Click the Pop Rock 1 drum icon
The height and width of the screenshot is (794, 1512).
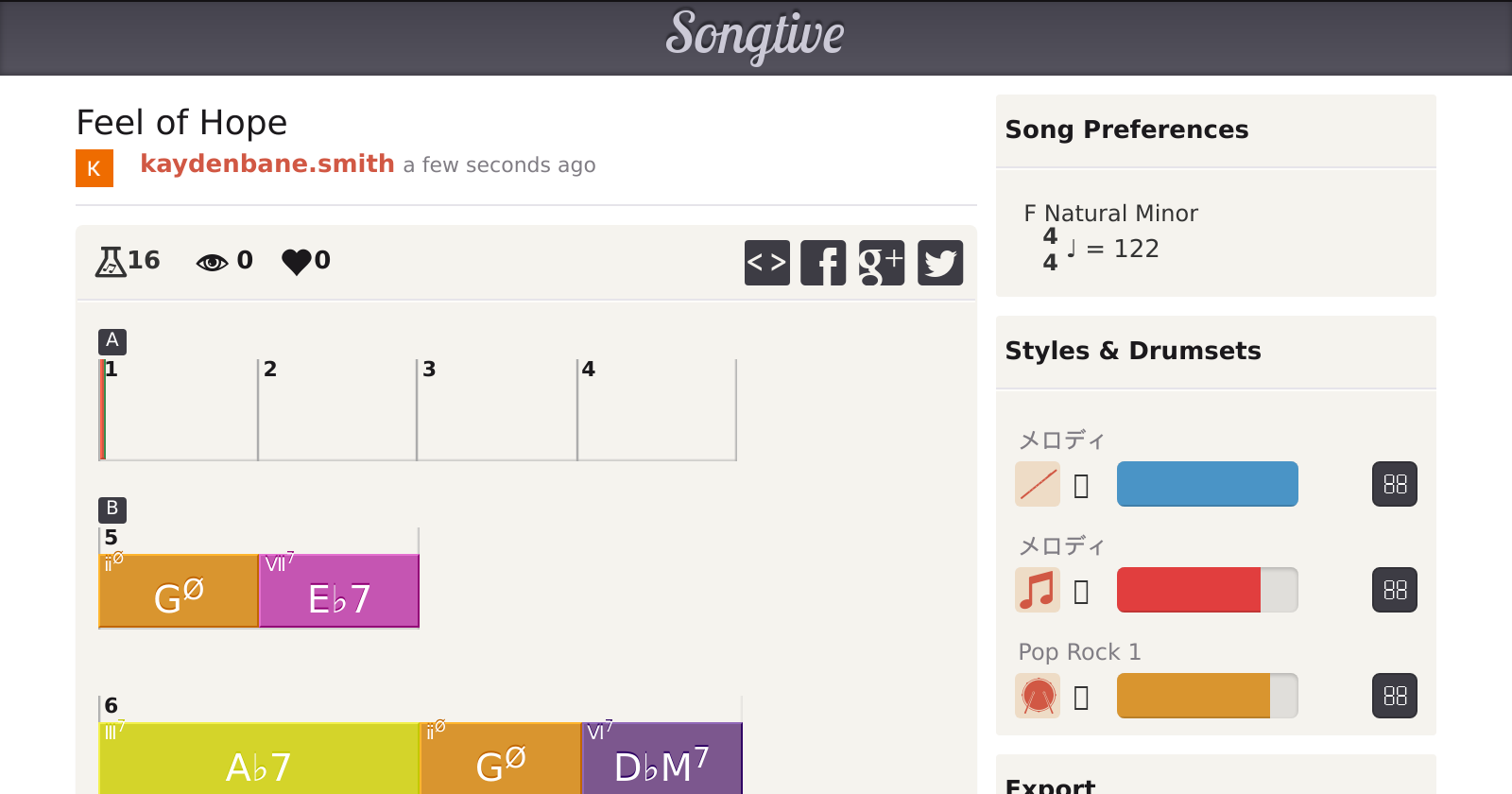click(1038, 696)
